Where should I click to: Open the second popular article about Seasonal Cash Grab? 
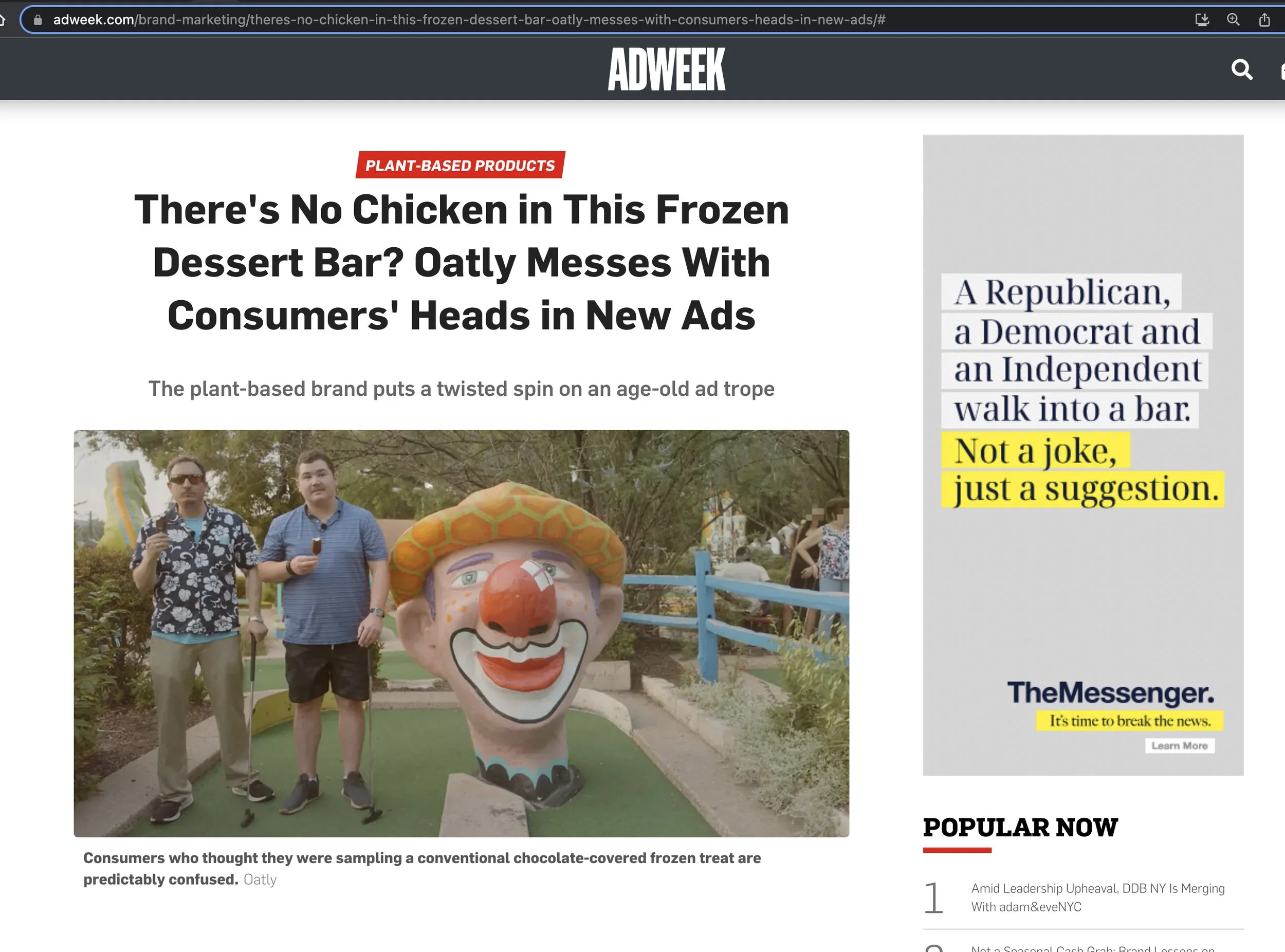point(1093,948)
